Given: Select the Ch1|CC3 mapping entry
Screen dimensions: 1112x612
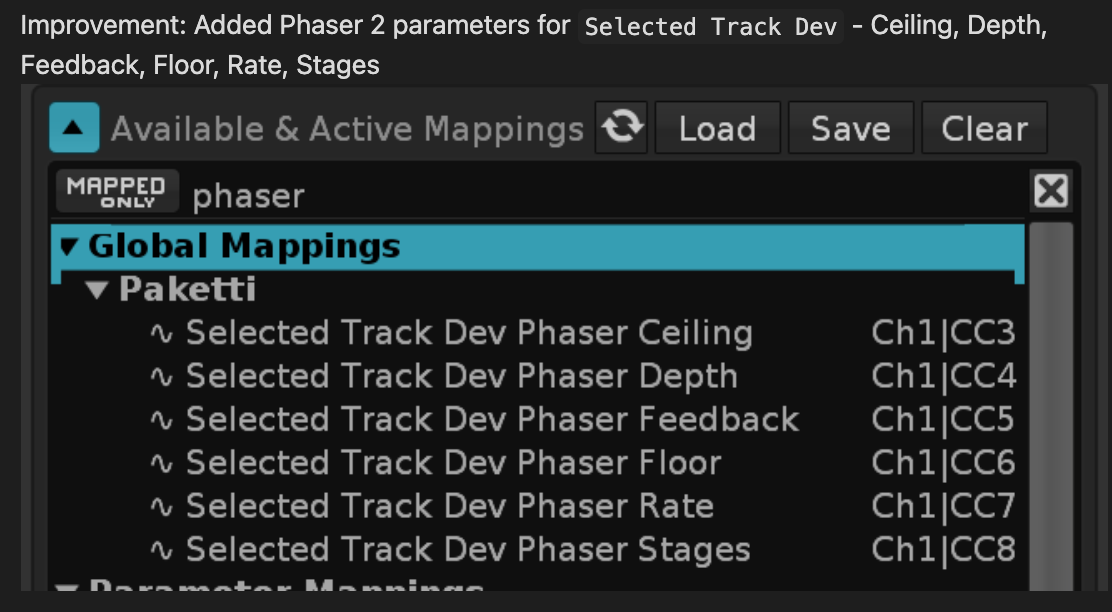Looking at the screenshot, I should (943, 333).
